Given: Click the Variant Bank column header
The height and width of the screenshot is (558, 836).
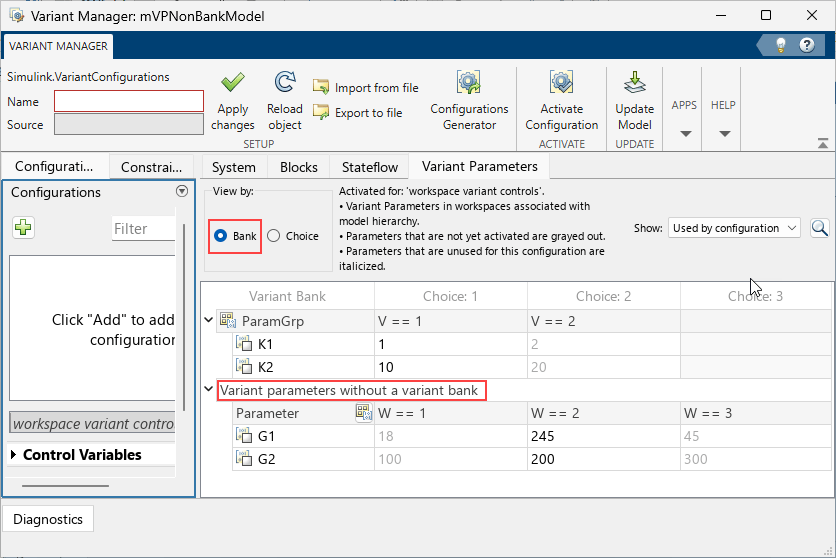Looking at the screenshot, I should tap(287, 296).
